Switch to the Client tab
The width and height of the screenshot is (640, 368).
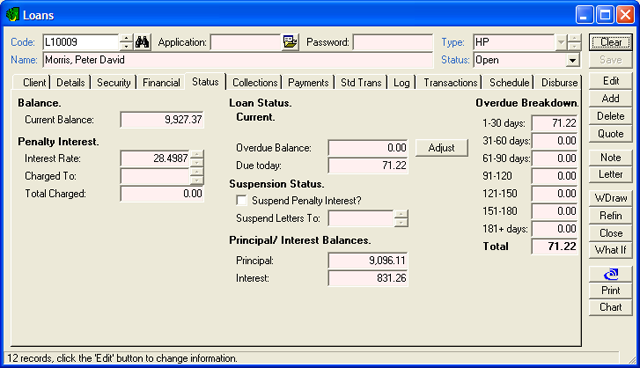point(34,82)
